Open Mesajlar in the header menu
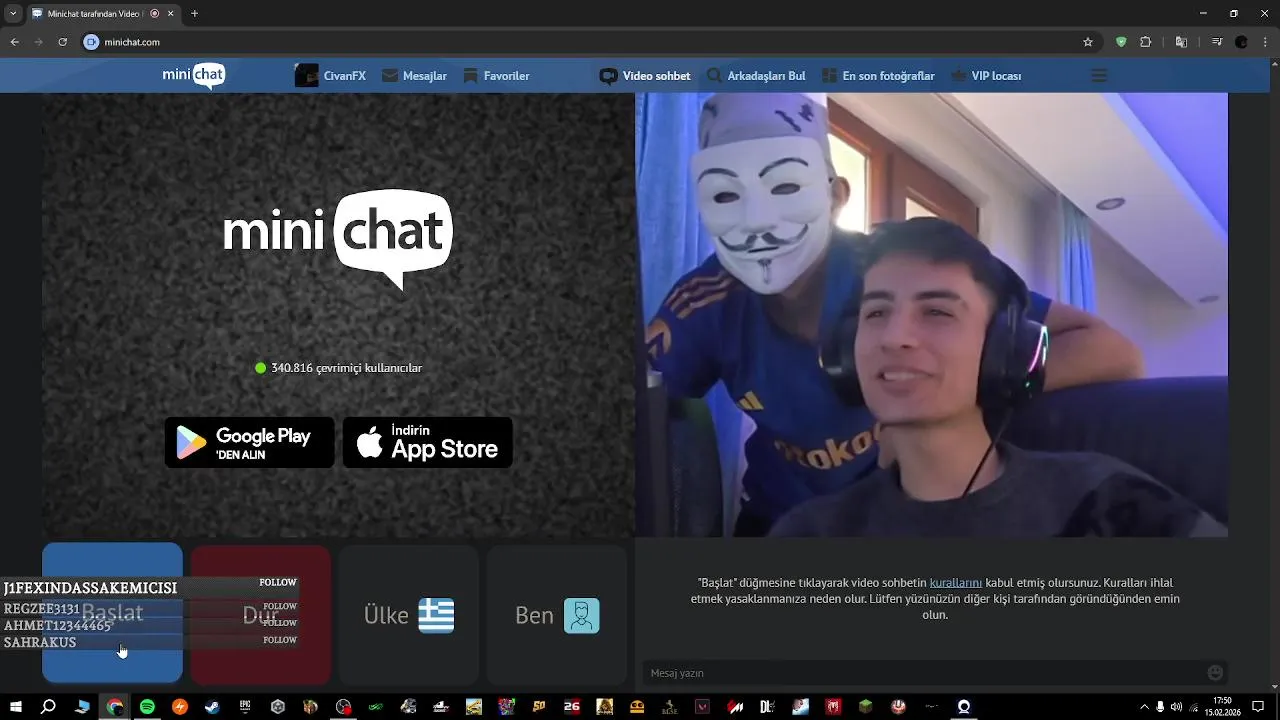1280x720 pixels. 414,76
